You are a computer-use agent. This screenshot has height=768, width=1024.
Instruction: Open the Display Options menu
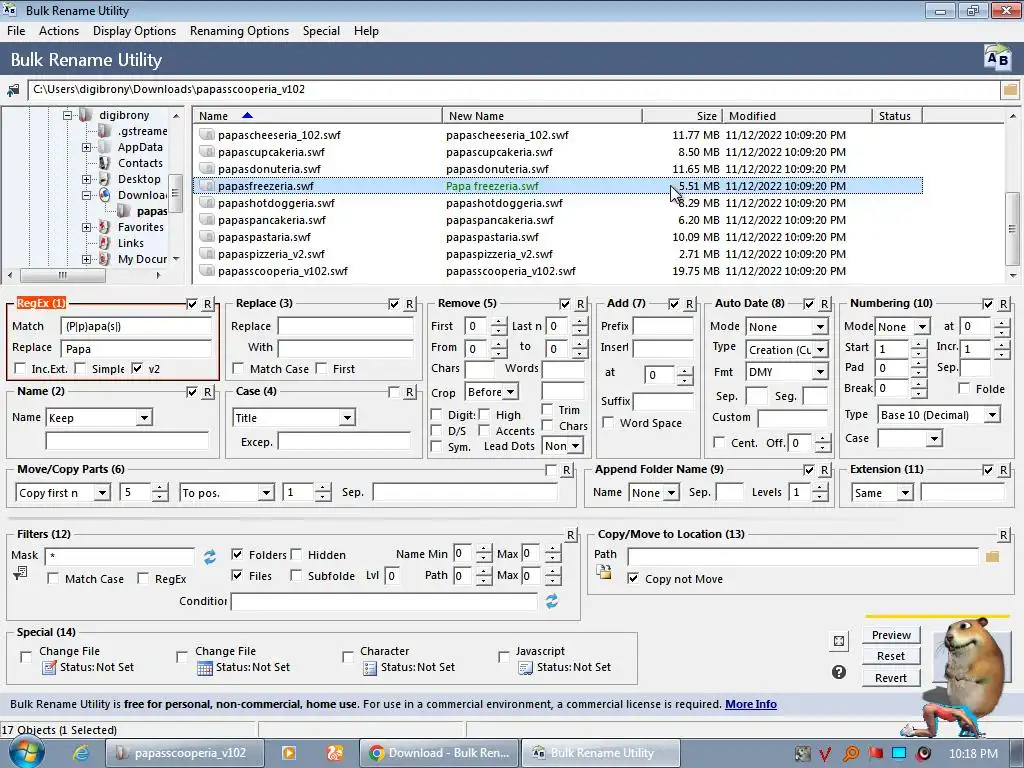[135, 31]
